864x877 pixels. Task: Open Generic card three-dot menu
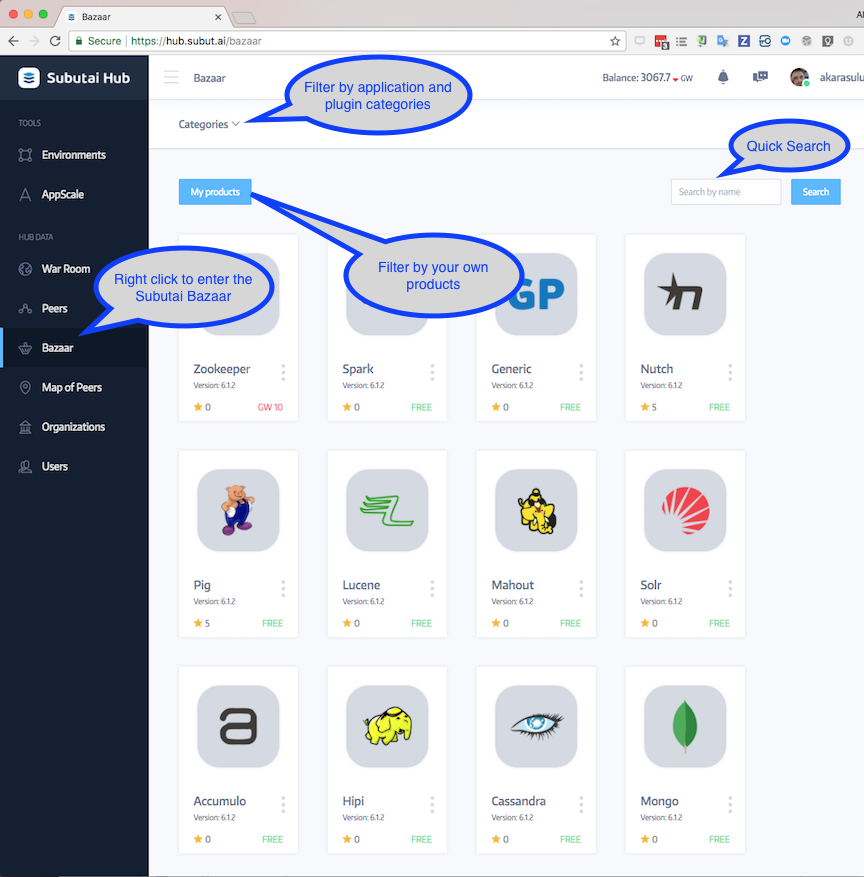point(581,373)
